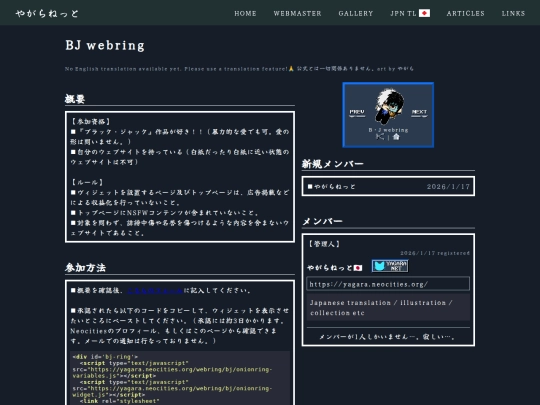Open the WEBMASTER page
The height and width of the screenshot is (405, 540).
(x=298, y=13)
